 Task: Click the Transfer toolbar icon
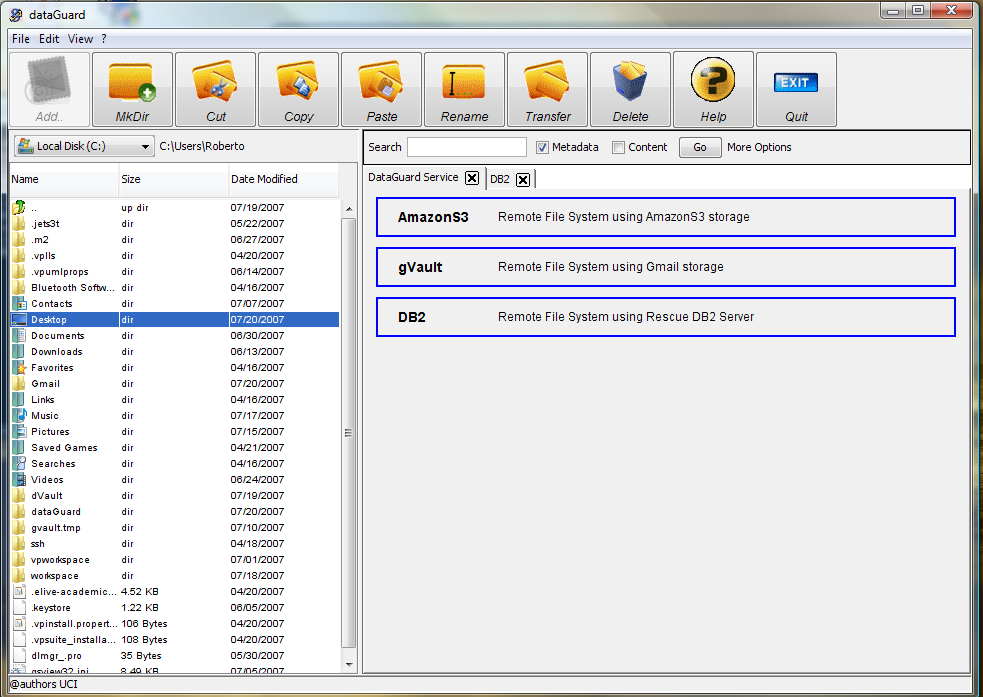click(547, 81)
